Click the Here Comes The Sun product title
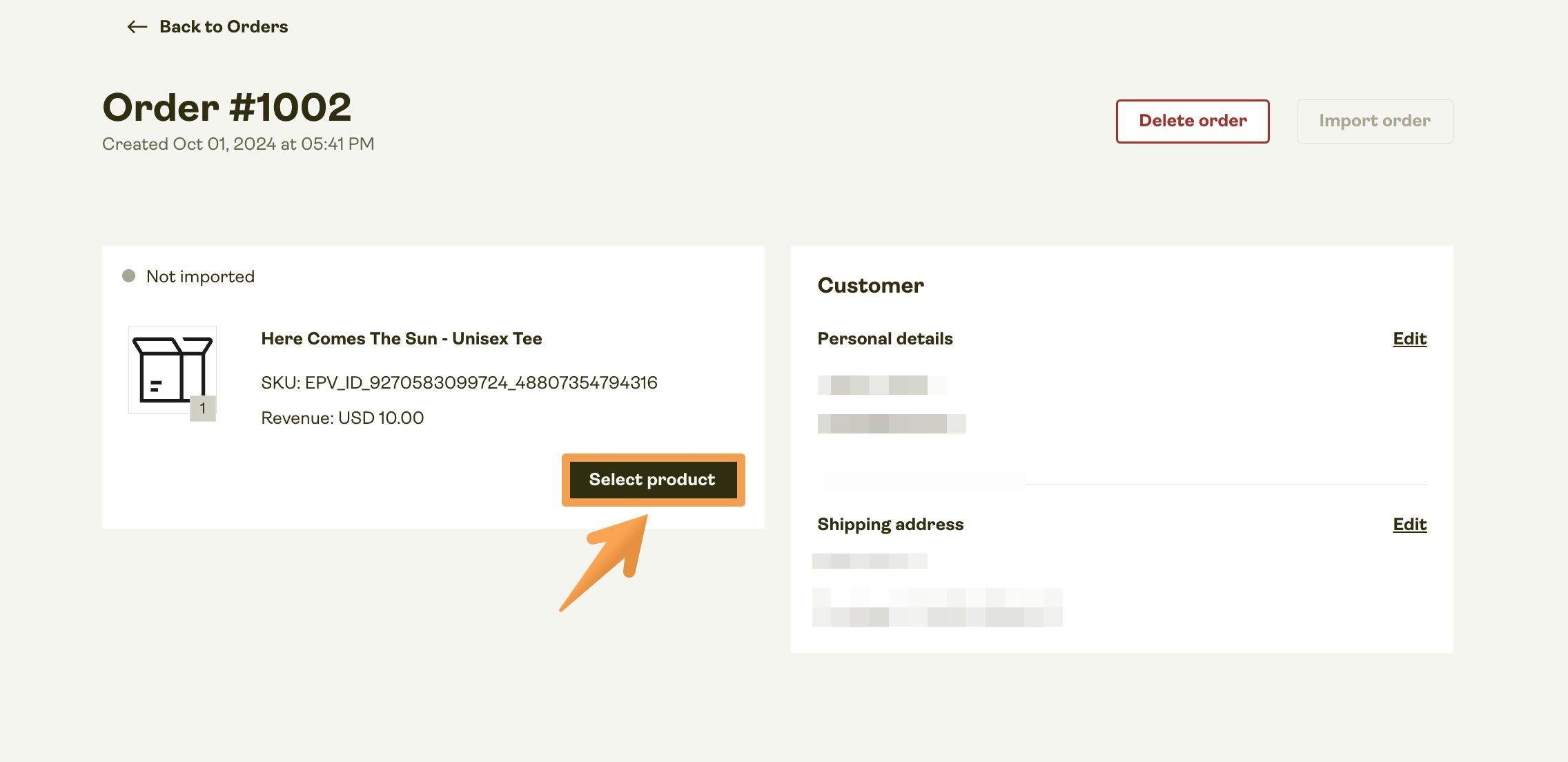This screenshot has height=762, width=1568. pyautogui.click(x=401, y=339)
